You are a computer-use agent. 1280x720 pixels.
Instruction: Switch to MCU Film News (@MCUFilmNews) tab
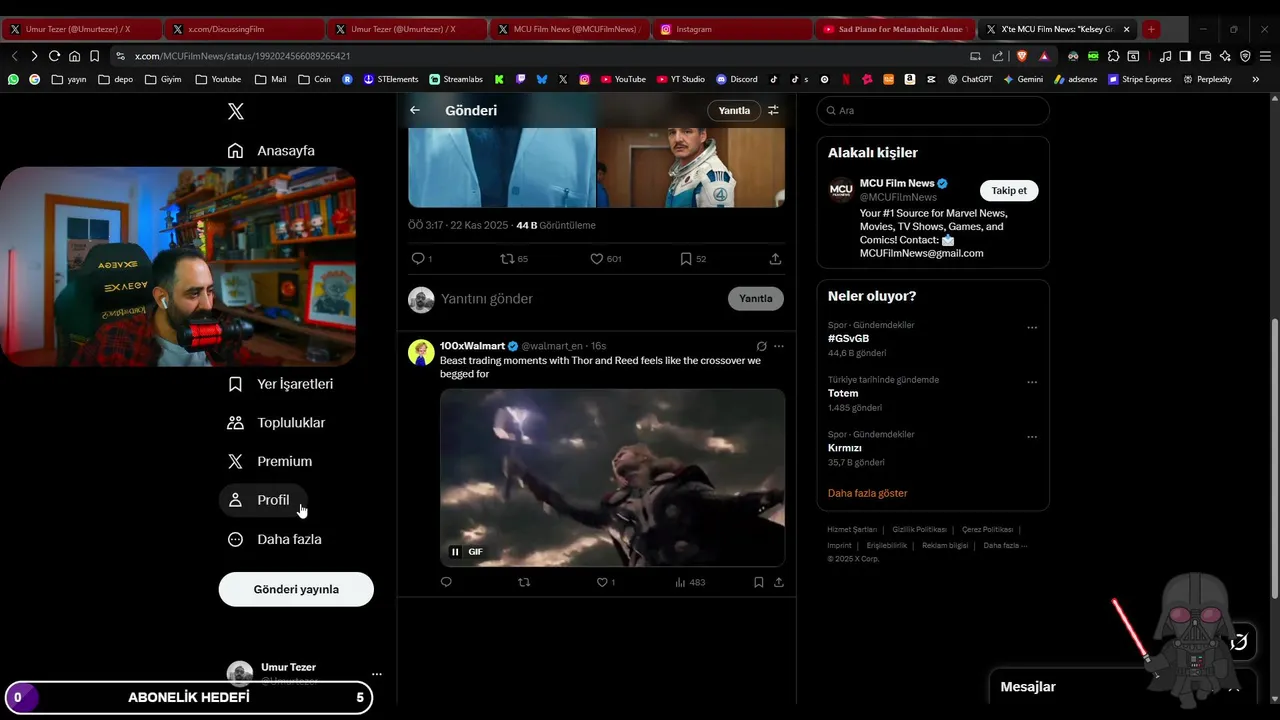click(570, 29)
